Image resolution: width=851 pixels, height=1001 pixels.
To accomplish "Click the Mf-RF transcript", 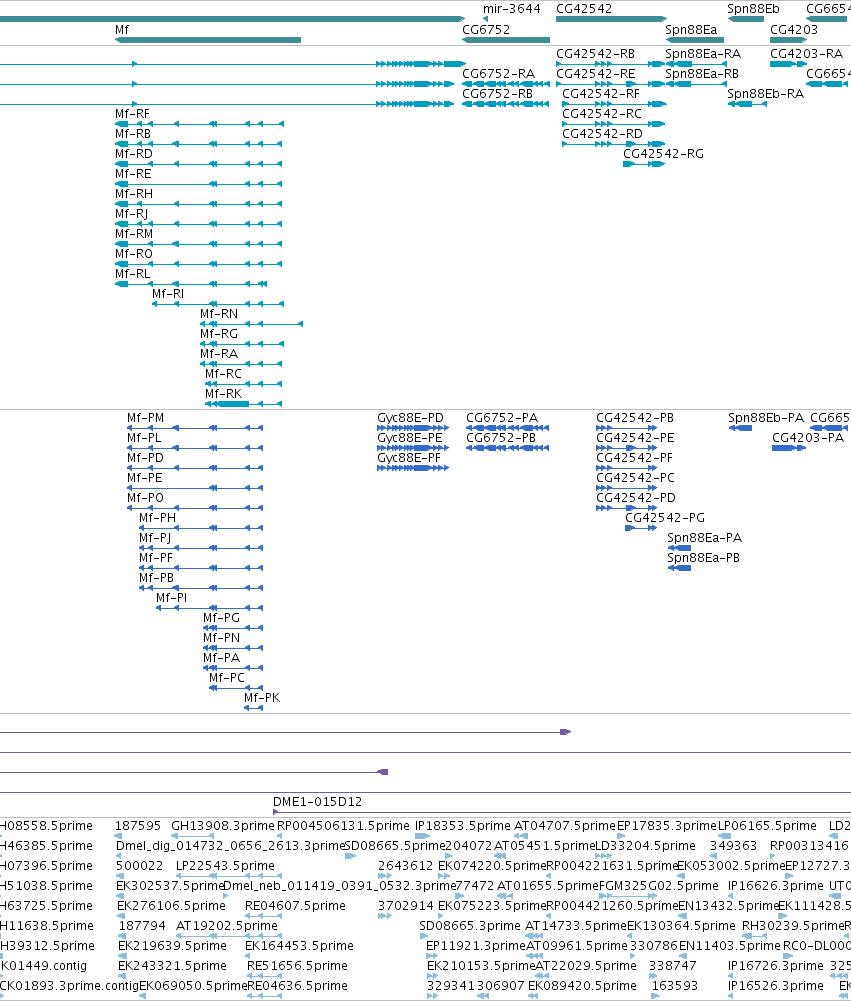I will click(x=199, y=124).
